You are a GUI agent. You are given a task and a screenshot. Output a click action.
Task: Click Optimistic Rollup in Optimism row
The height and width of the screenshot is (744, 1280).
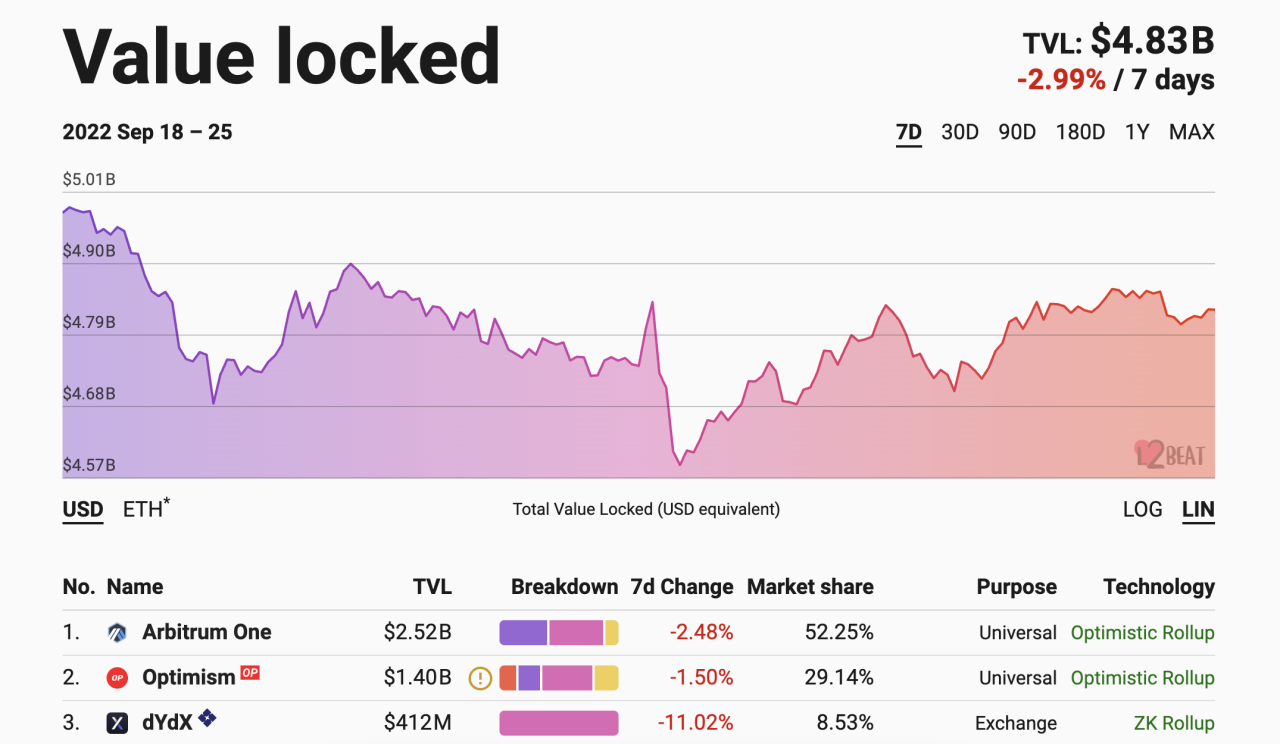click(1143, 678)
